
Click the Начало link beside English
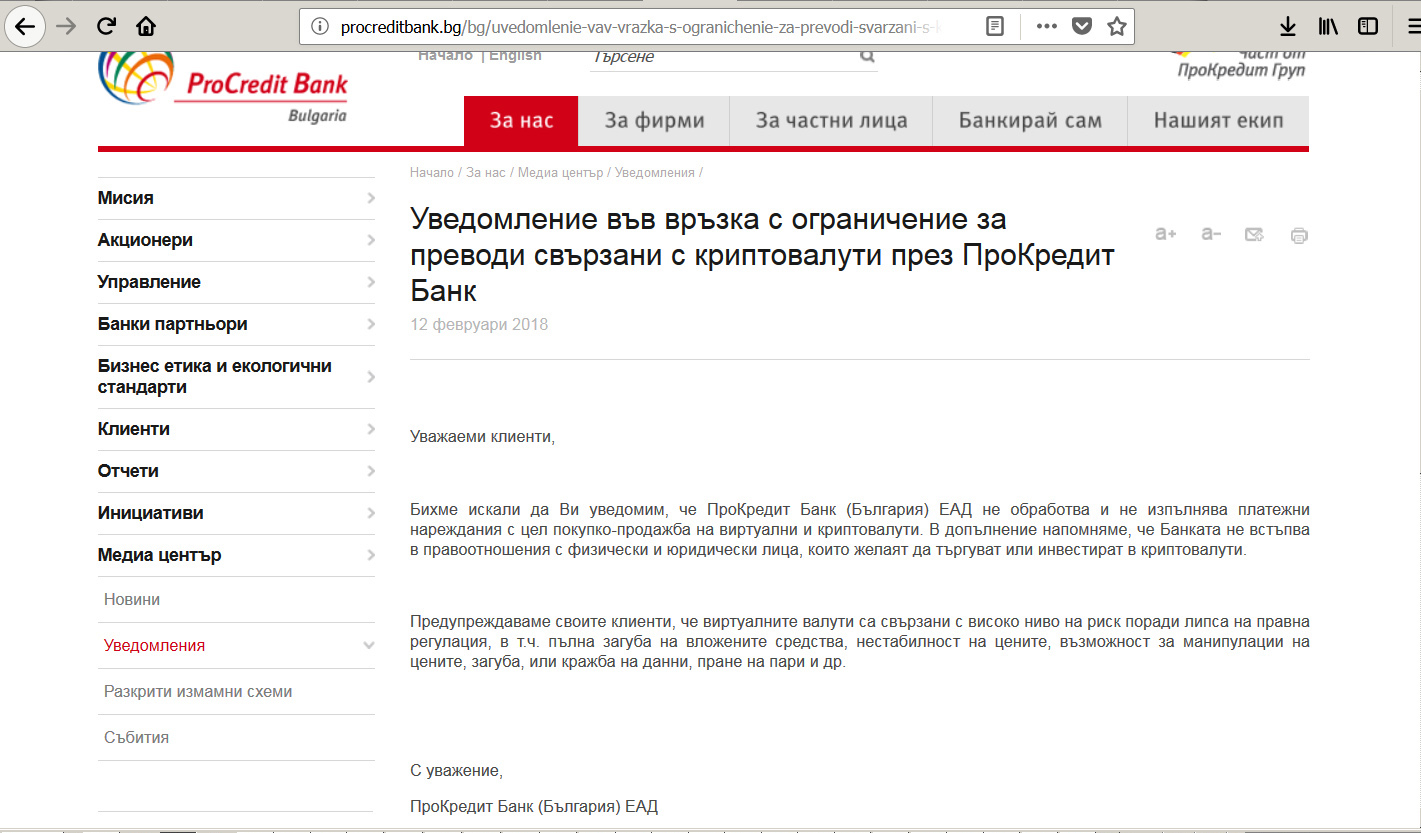(446, 56)
